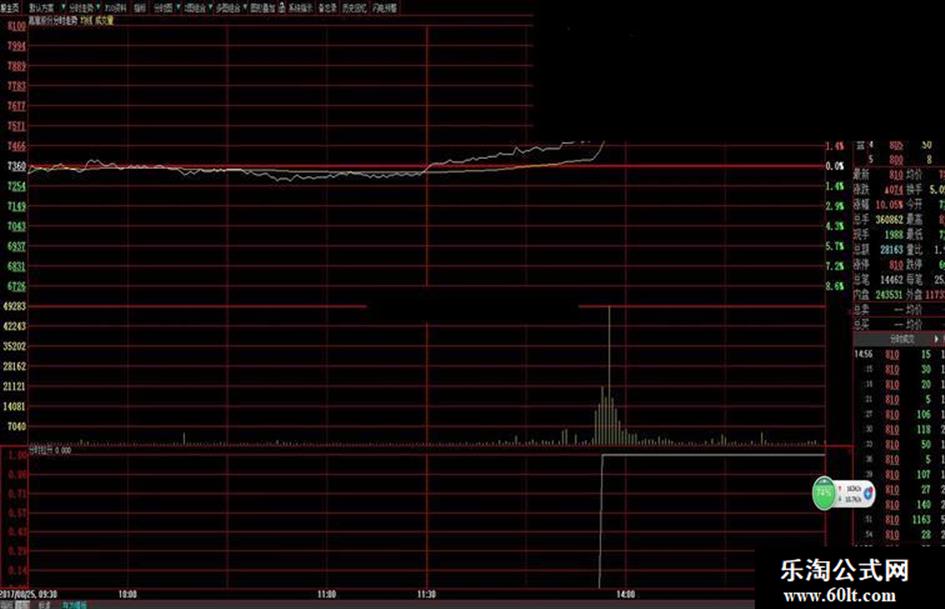Screen dimensions: 945x609
Task: Click the 8100 label on the price axis
Action: coord(16,27)
